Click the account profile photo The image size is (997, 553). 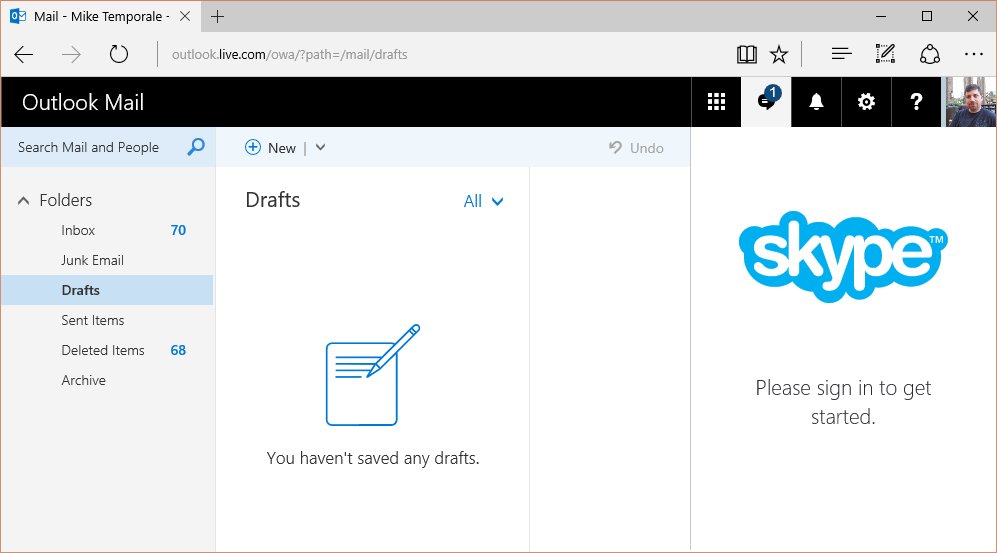[969, 102]
